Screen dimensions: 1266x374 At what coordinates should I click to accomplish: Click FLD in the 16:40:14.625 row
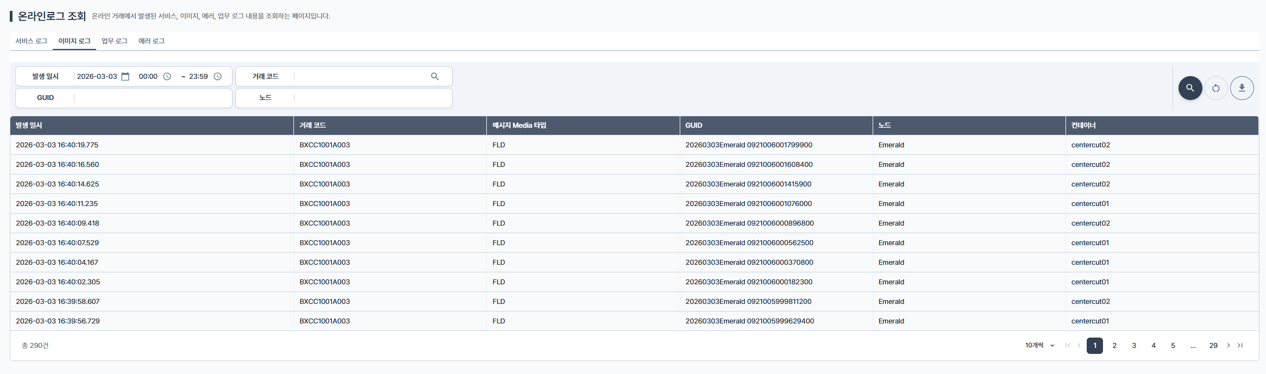[499, 184]
